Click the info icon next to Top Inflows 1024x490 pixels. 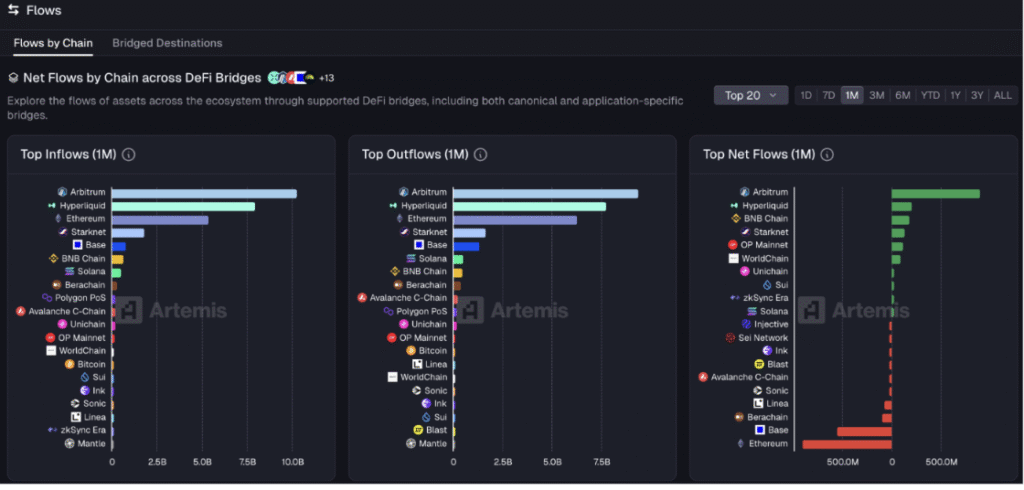coord(129,155)
